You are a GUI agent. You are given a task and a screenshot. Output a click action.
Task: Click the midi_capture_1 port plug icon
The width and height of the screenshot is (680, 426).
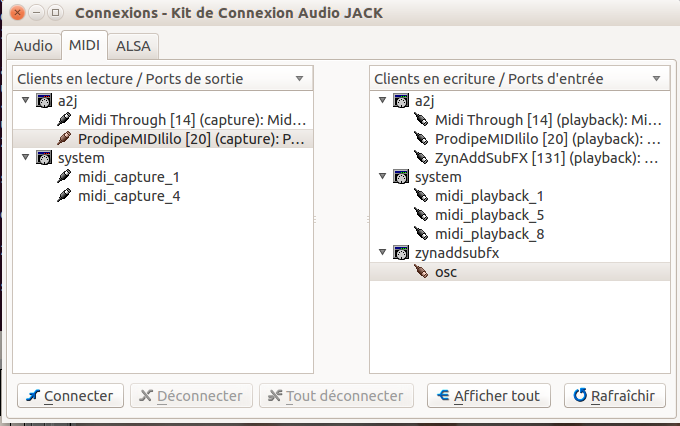pyautogui.click(x=64, y=177)
